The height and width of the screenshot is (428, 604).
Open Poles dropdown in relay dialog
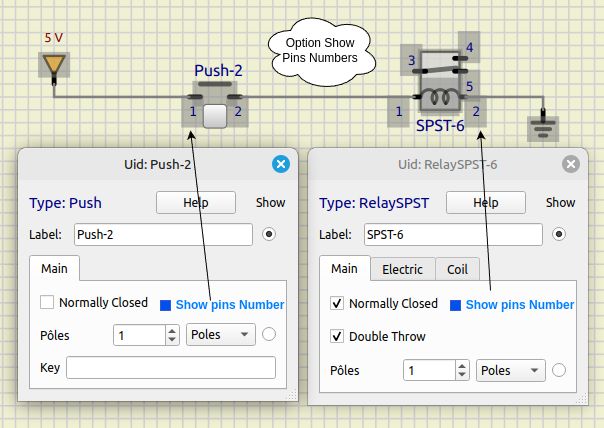click(x=510, y=370)
